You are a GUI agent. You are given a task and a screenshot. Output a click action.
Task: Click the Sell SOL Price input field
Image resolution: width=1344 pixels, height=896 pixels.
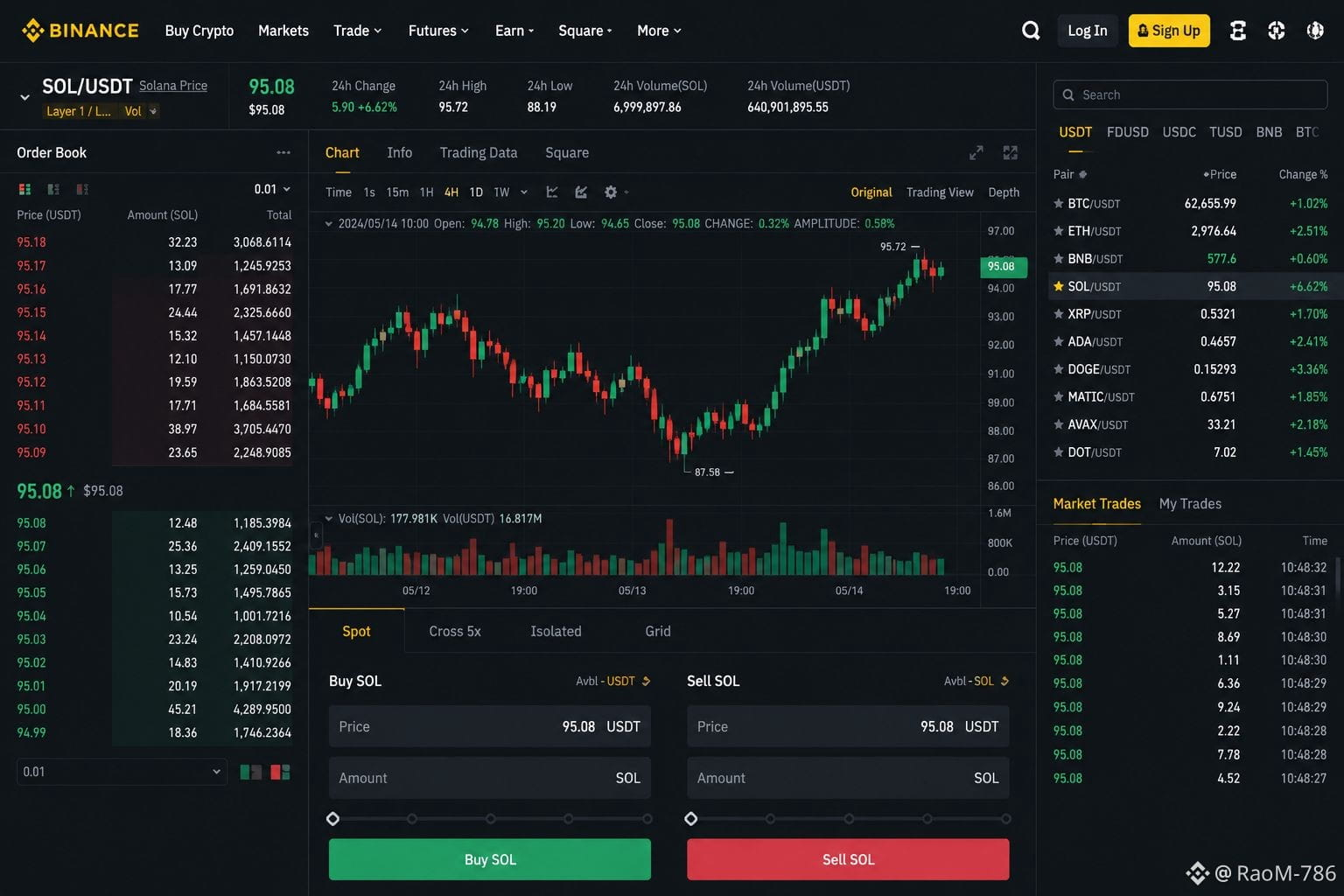click(848, 726)
